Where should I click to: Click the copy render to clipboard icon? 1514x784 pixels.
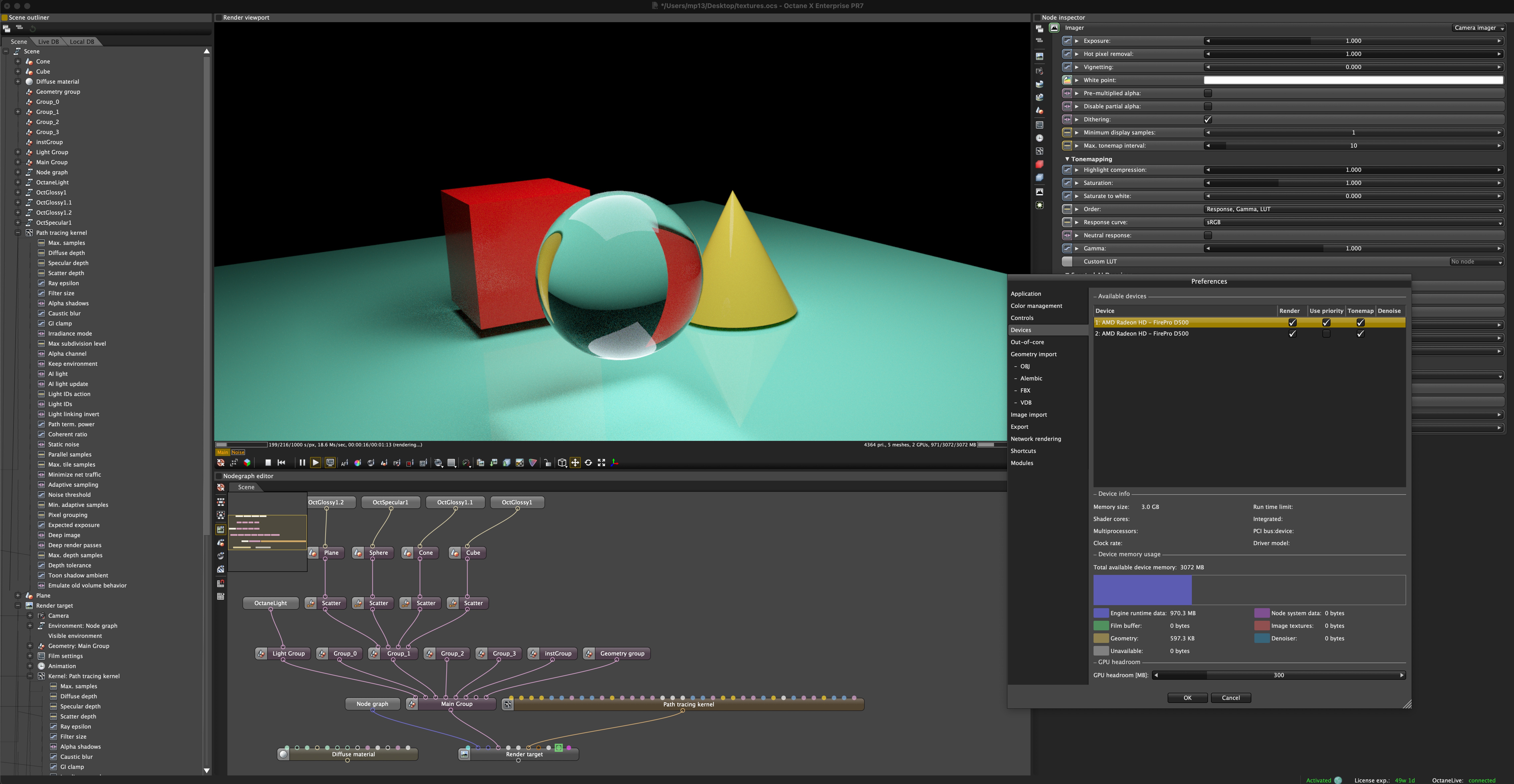480,463
